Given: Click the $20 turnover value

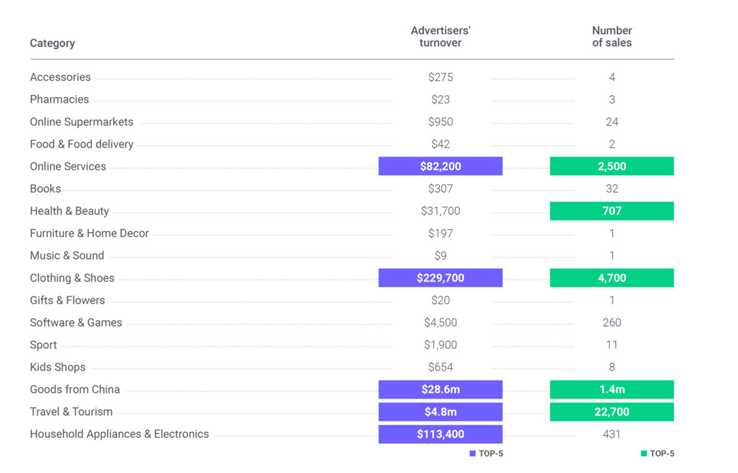Looking at the screenshot, I should [x=441, y=300].
